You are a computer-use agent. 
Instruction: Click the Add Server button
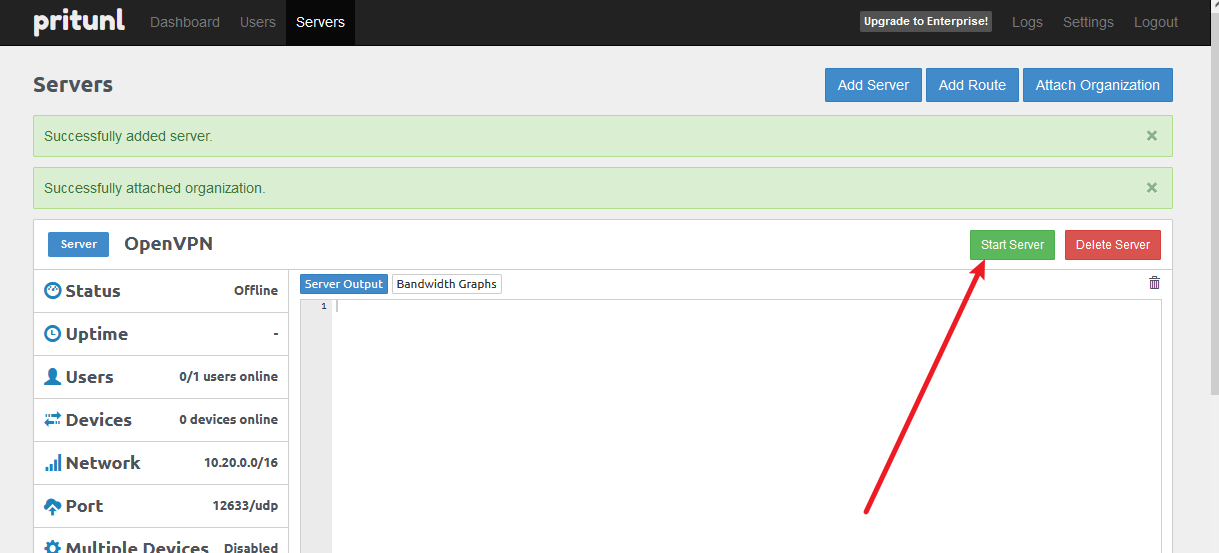[873, 85]
